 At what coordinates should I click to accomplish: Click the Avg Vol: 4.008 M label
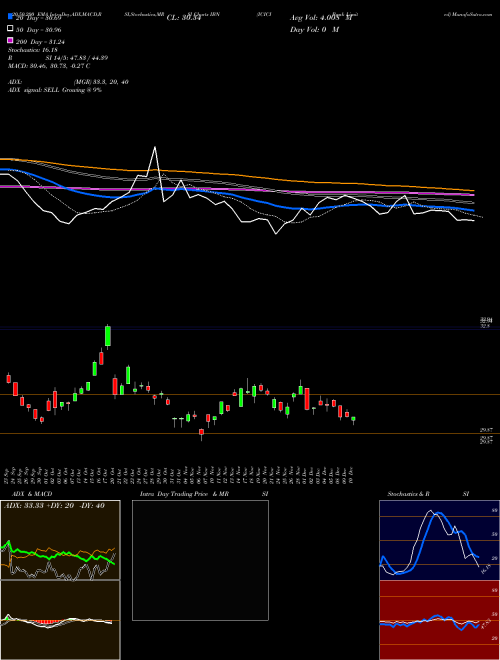[x=321, y=18]
